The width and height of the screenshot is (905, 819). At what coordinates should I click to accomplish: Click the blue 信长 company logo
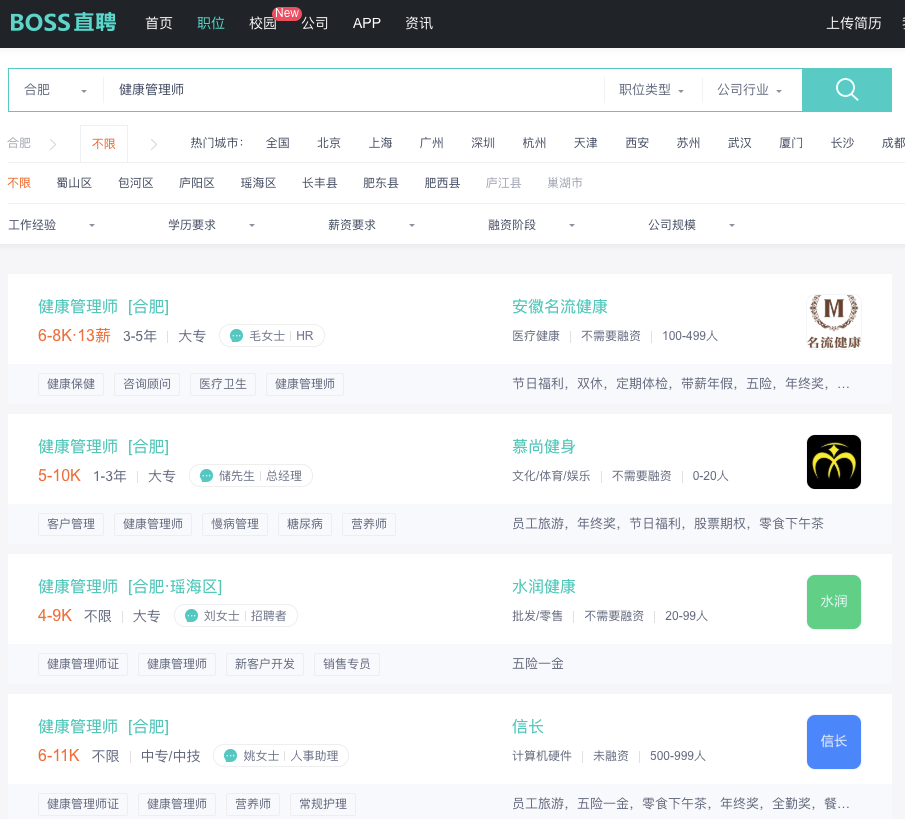[833, 742]
